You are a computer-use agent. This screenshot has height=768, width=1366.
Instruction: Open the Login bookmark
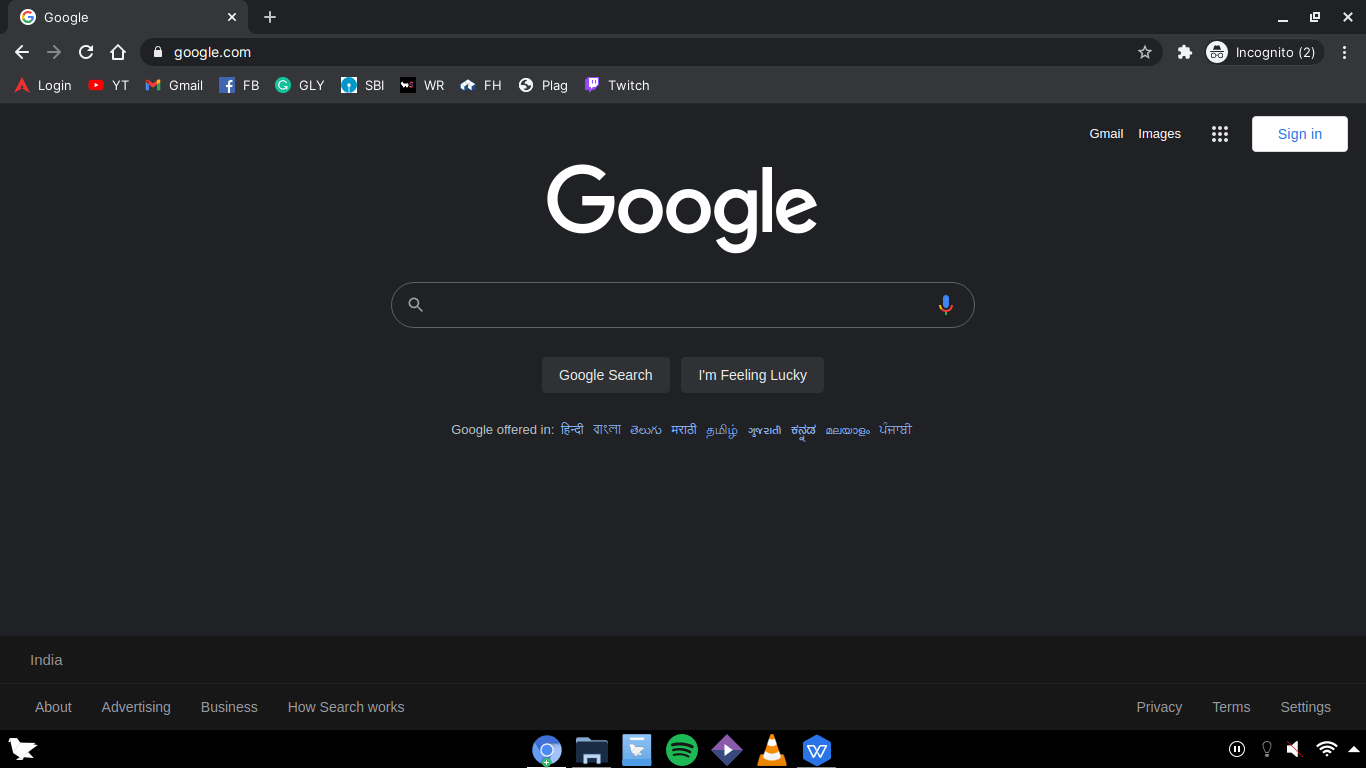pos(43,85)
